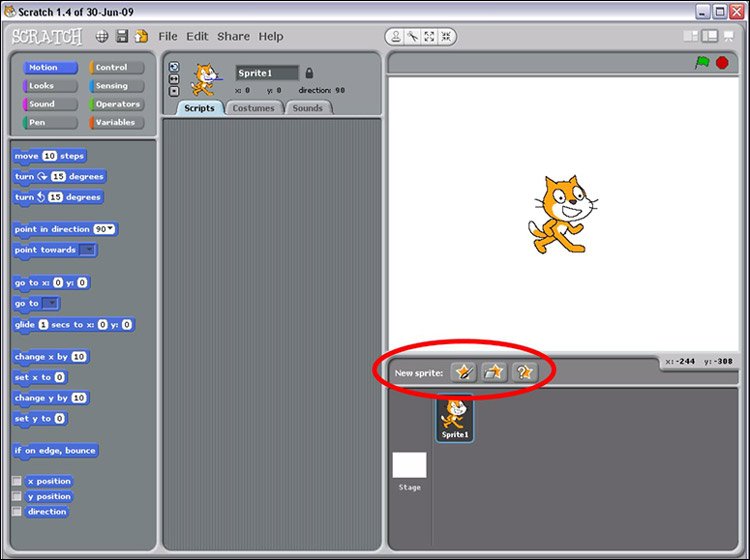
Task: Enable the direction checkbox
Action: point(17,511)
